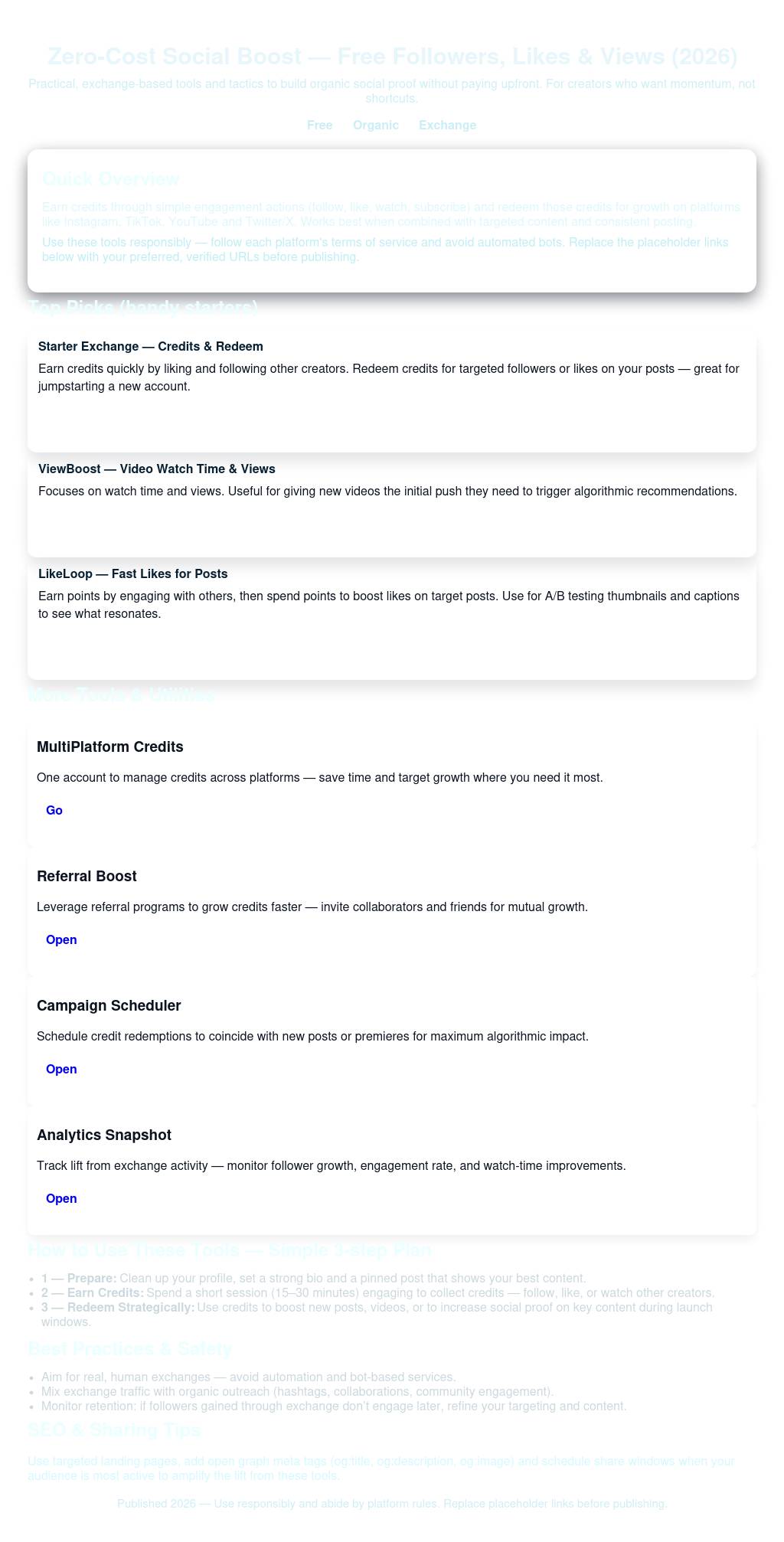
Task: Click the Zero-Cost Social Boost page title
Action: 392,56
